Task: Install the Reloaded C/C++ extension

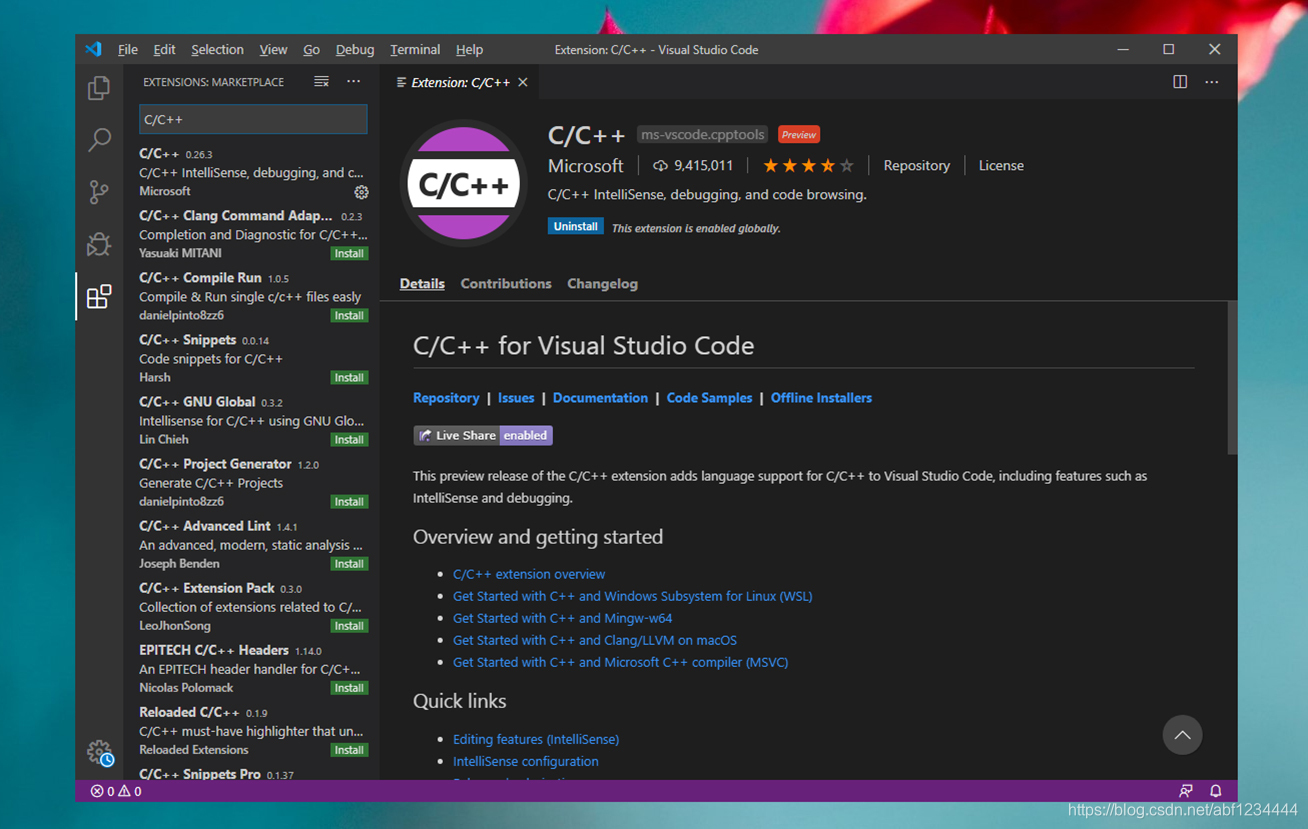Action: point(349,750)
